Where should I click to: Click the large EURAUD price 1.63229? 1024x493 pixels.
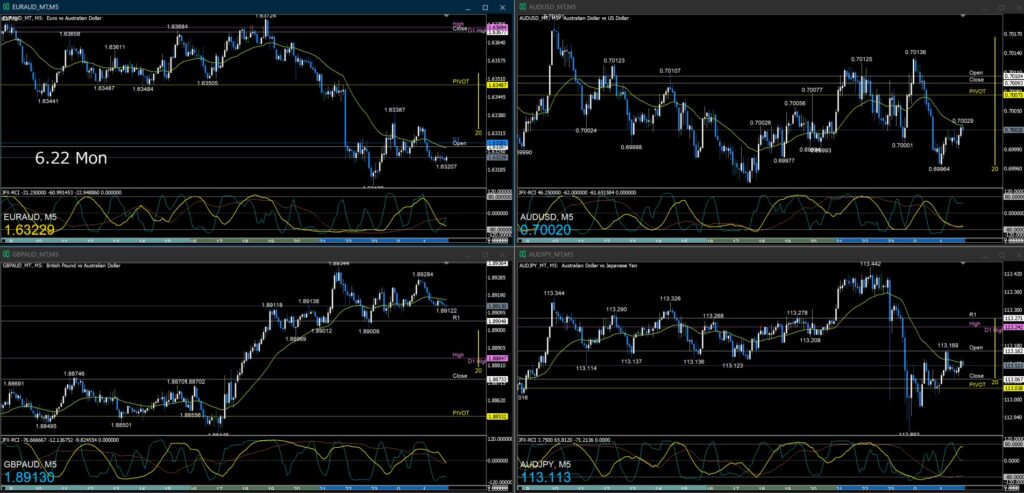coord(29,230)
